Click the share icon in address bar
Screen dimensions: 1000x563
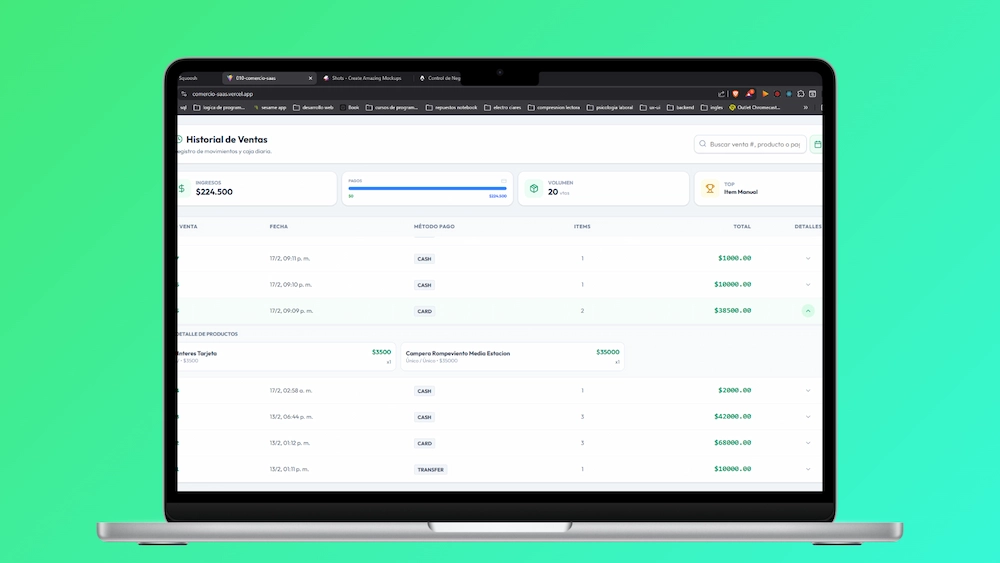coord(721,94)
